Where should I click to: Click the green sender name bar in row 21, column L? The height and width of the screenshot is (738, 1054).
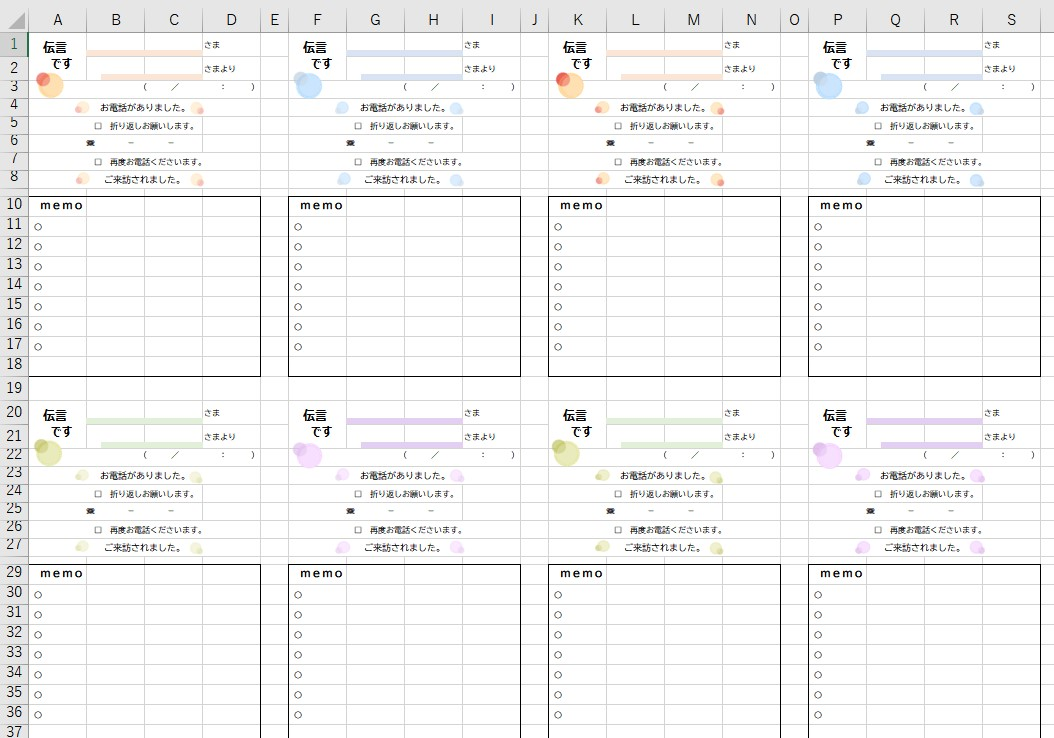coord(672,446)
